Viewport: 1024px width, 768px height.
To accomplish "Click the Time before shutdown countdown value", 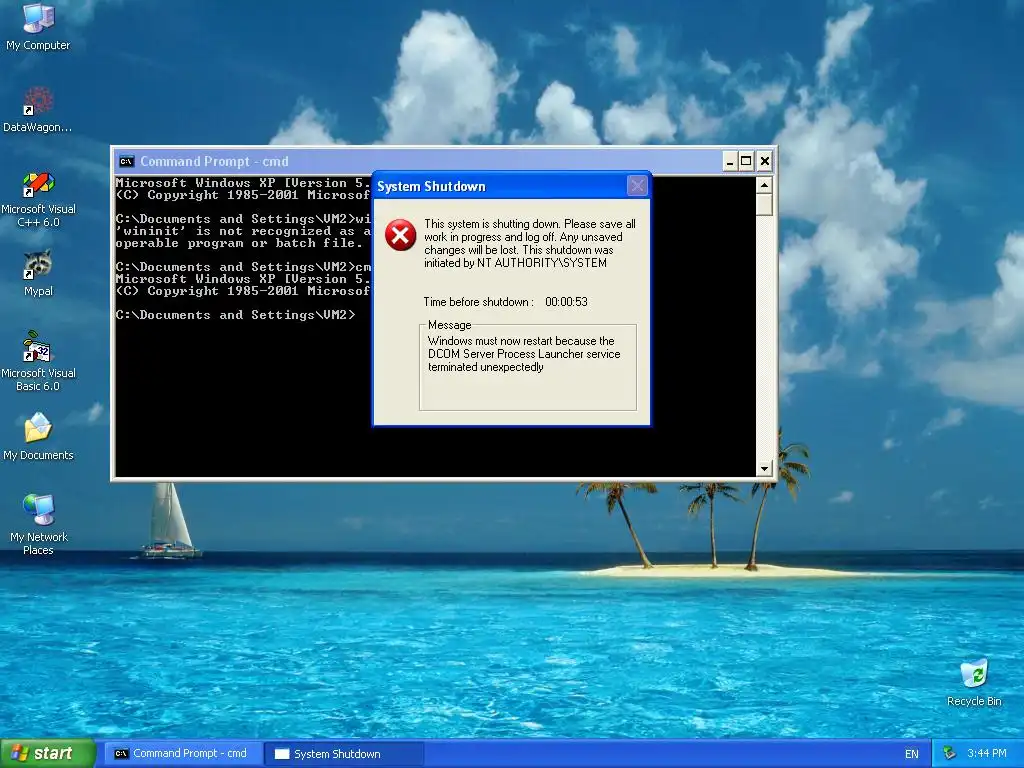I will [566, 302].
